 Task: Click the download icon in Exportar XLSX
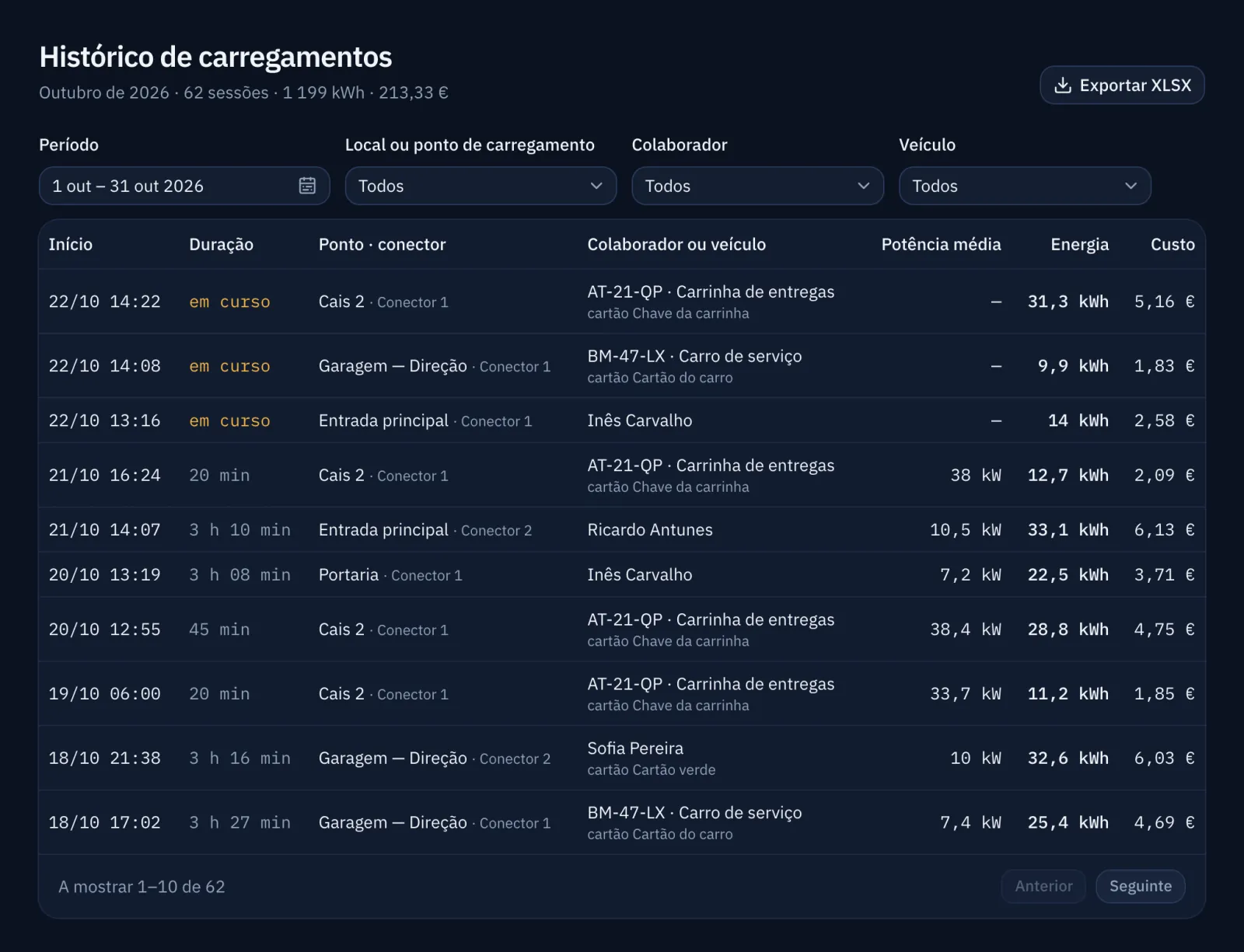(x=1062, y=85)
